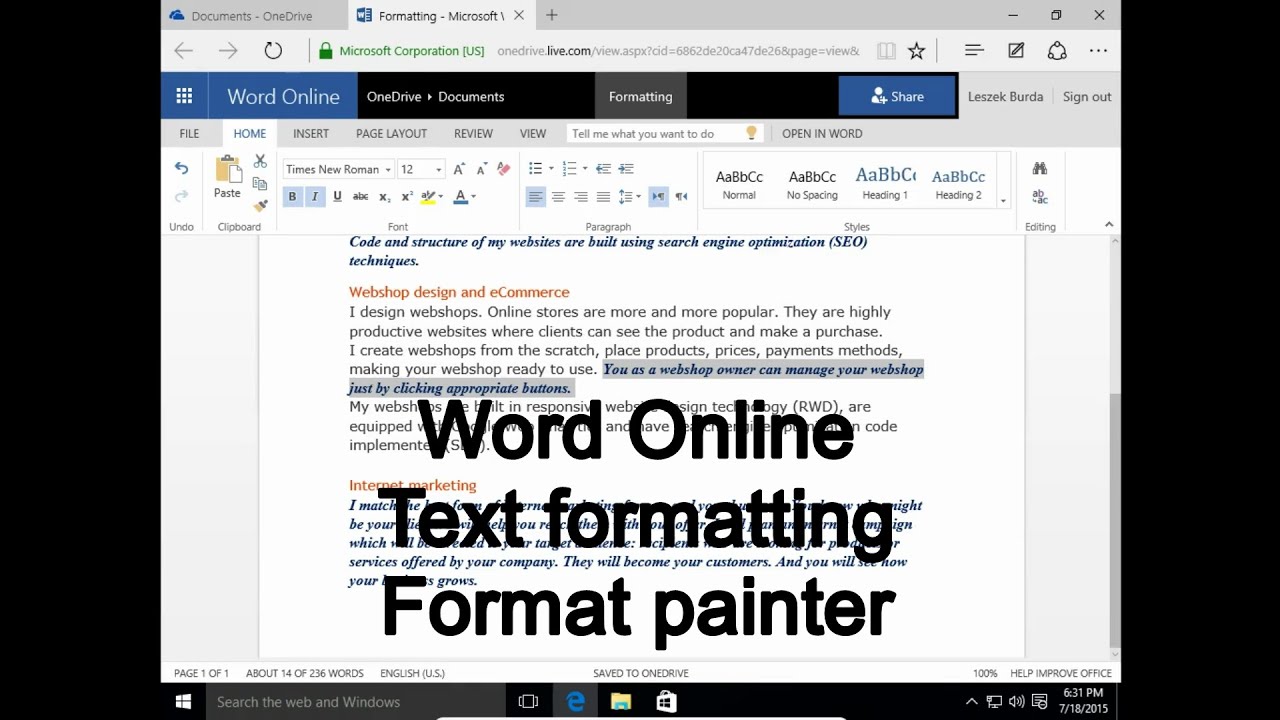Viewport: 1280px width, 720px height.
Task: Click Search the web and Windows box
Action: (x=355, y=702)
